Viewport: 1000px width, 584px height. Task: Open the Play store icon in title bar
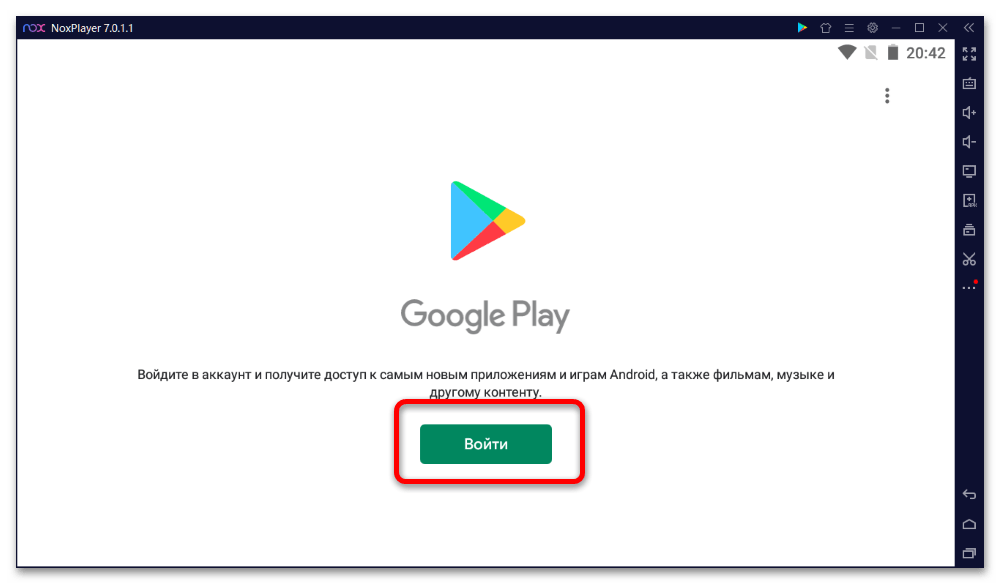click(802, 27)
